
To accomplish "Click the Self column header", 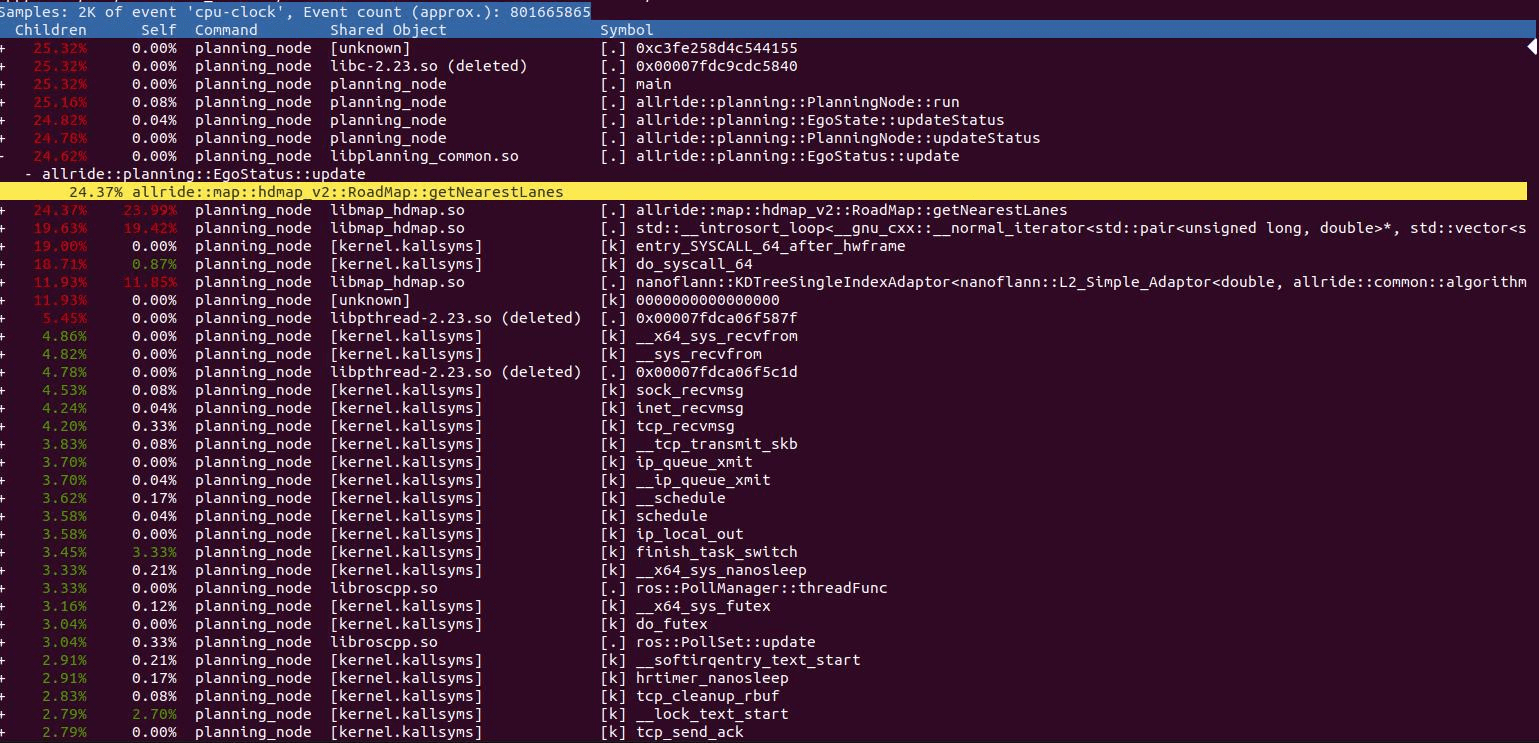I will pos(160,30).
